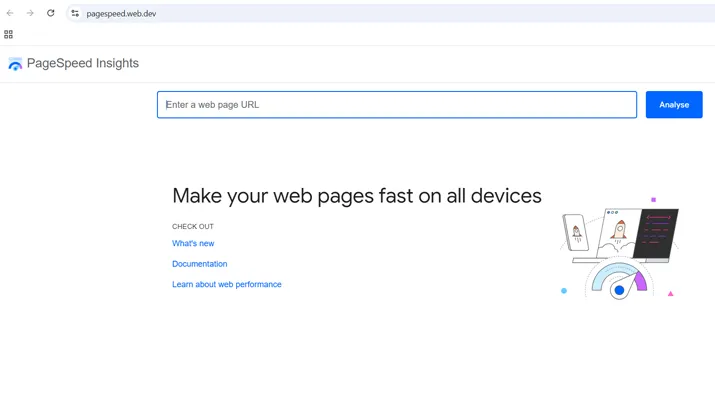
Task: Click the pagespeed.web.dev address bar URL
Action: [x=121, y=14]
